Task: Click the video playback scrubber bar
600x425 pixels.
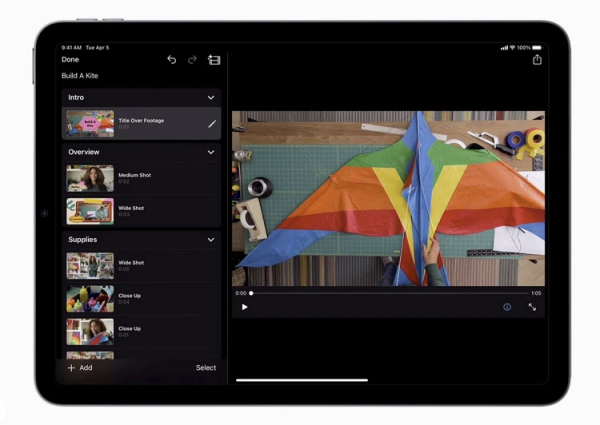Action: [388, 293]
